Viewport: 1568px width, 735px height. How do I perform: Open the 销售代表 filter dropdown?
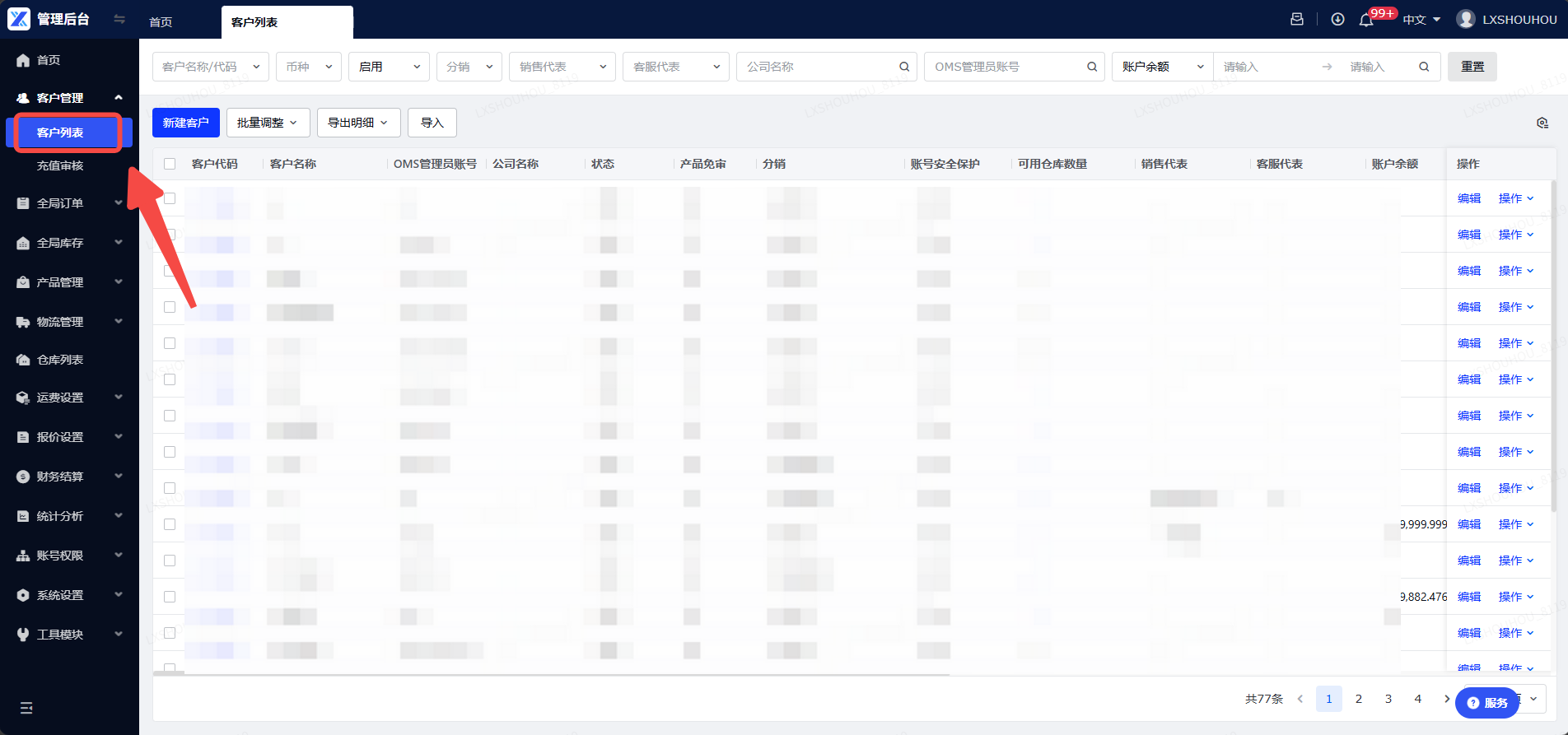562,67
